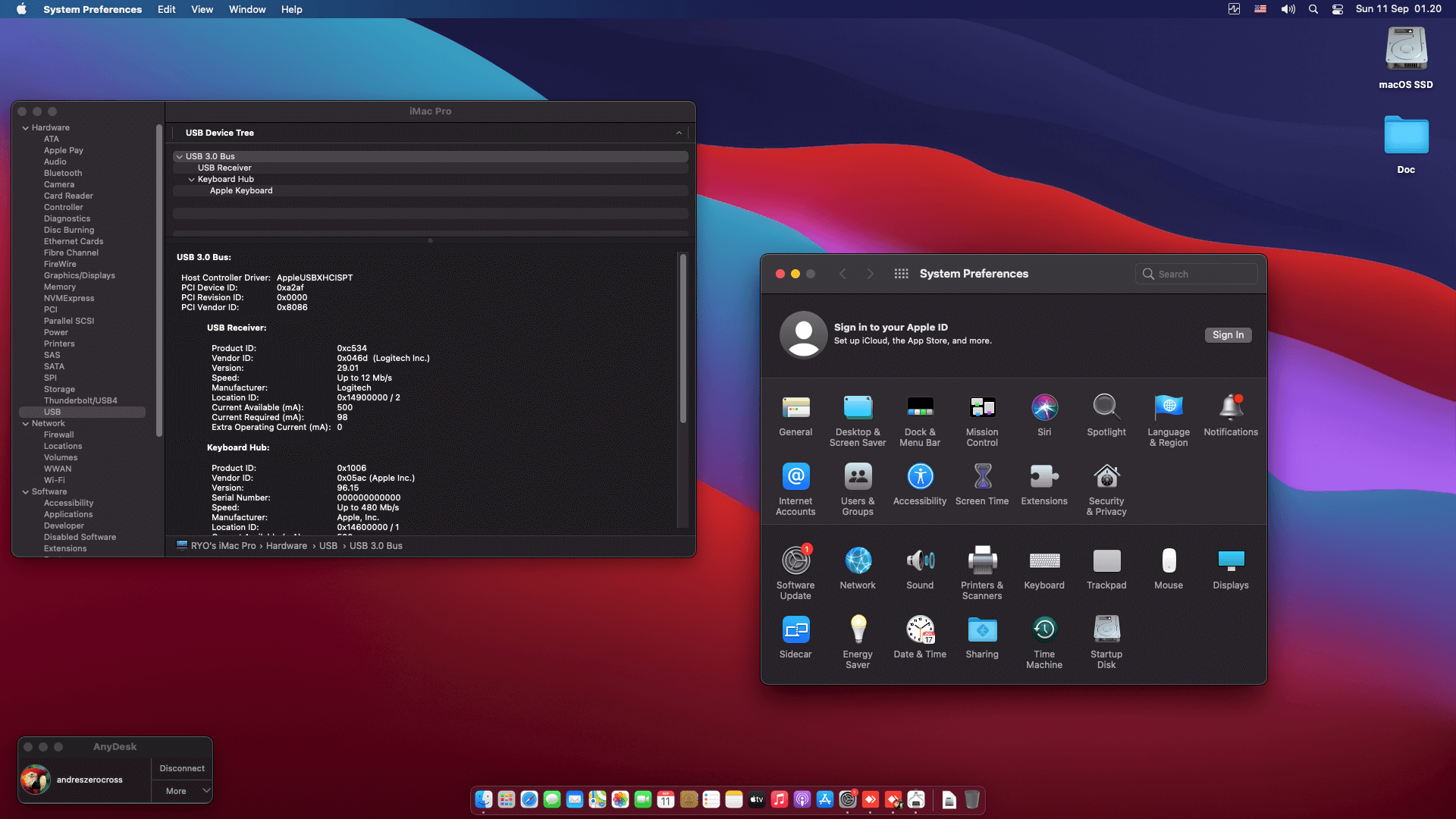Open Control Center in menu bar
Screen dimensions: 1456x819
pyautogui.click(x=1338, y=9)
